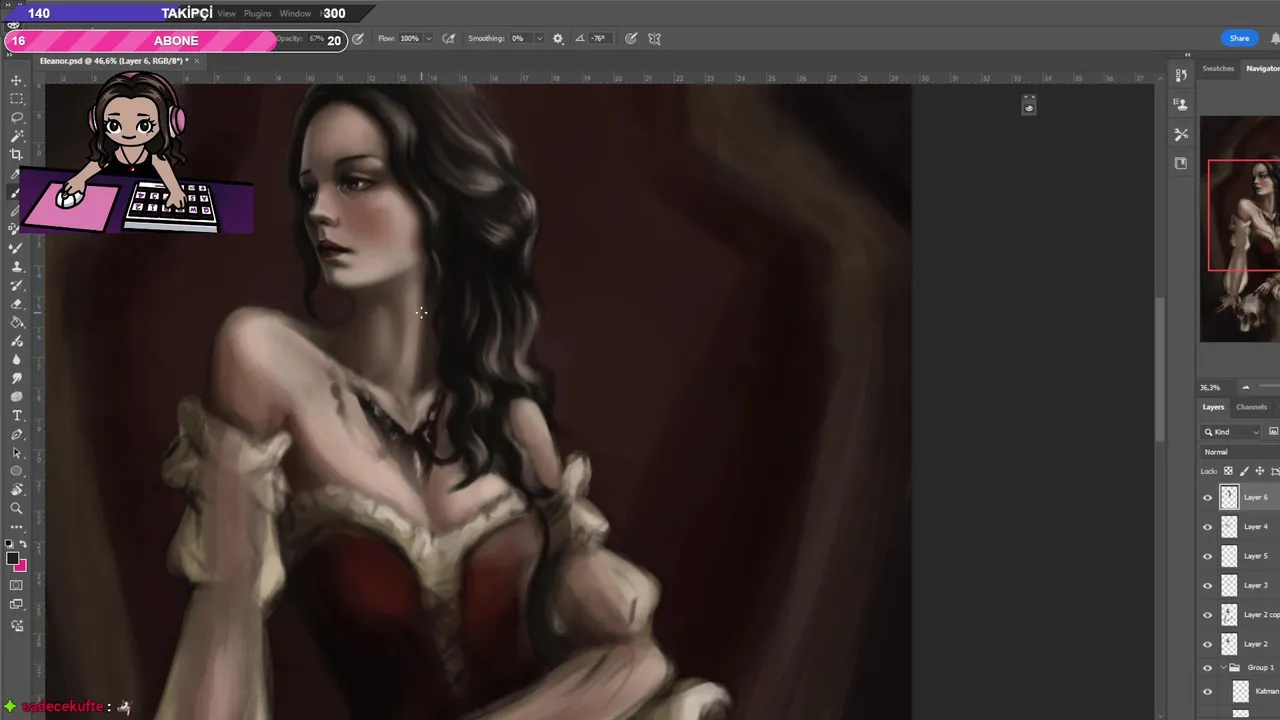Lock image pixels brush icon

[1244, 471]
